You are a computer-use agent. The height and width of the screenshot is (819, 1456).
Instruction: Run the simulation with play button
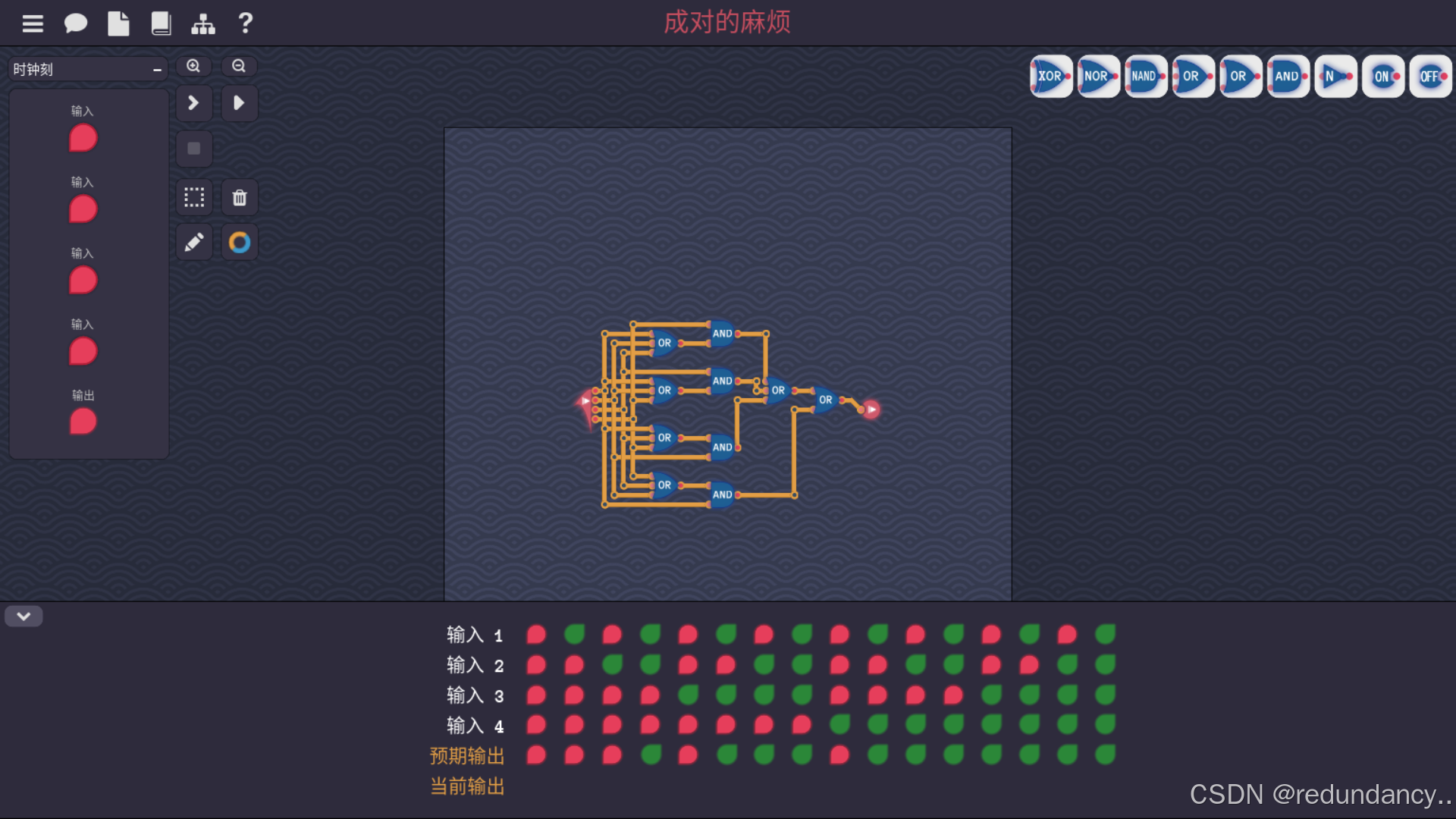(x=240, y=103)
